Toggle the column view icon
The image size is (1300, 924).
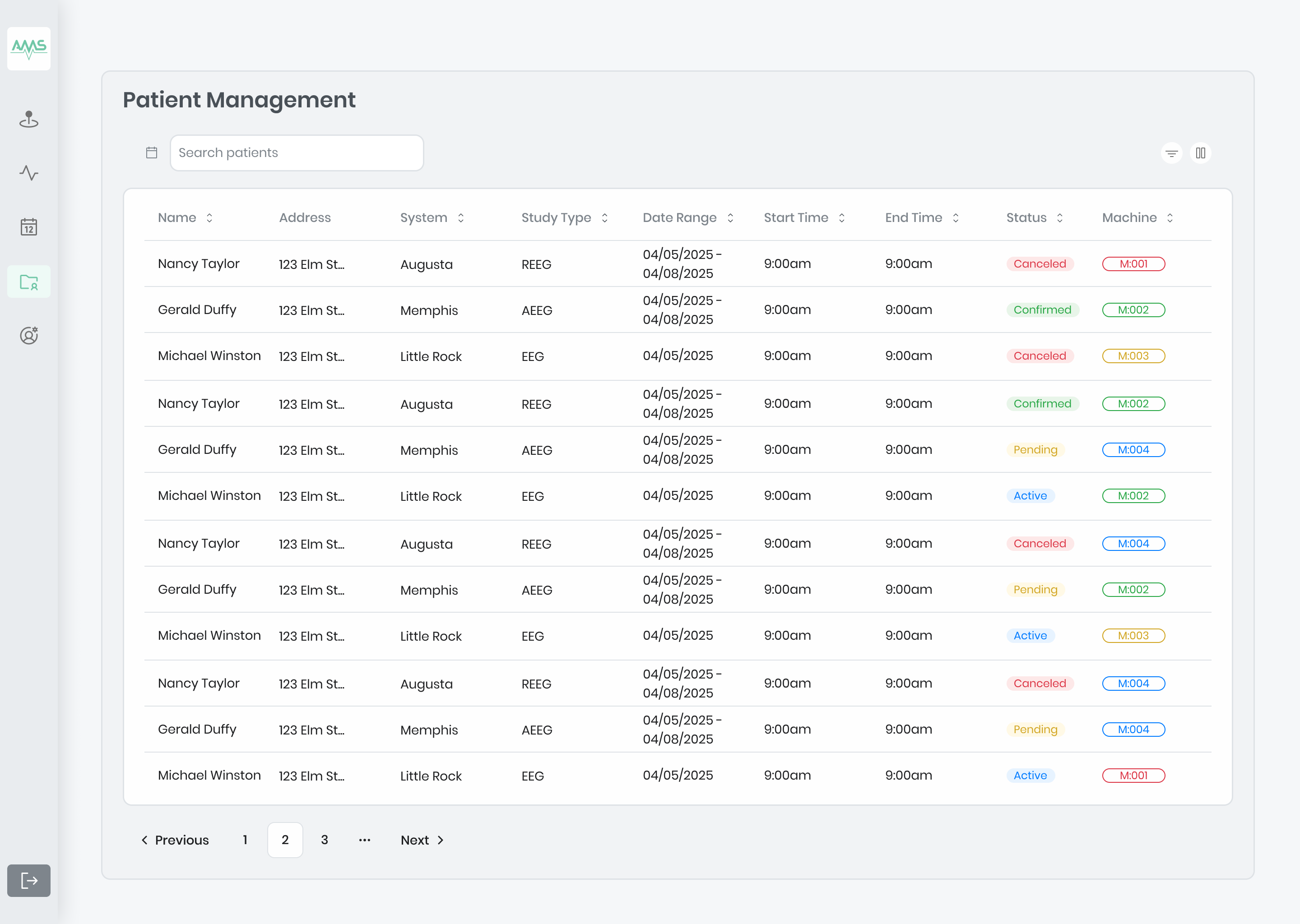click(x=1200, y=153)
